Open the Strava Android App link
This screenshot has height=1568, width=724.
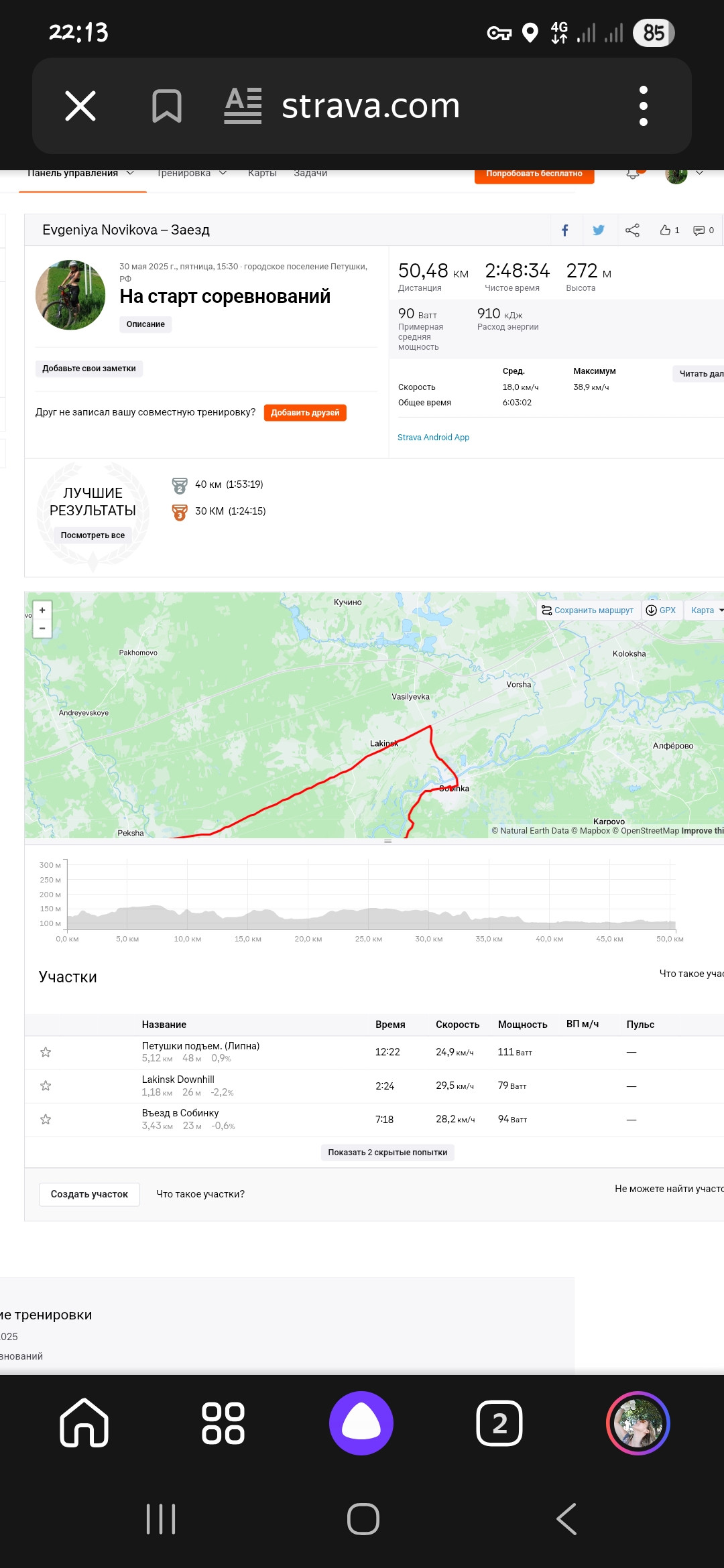pyautogui.click(x=433, y=438)
